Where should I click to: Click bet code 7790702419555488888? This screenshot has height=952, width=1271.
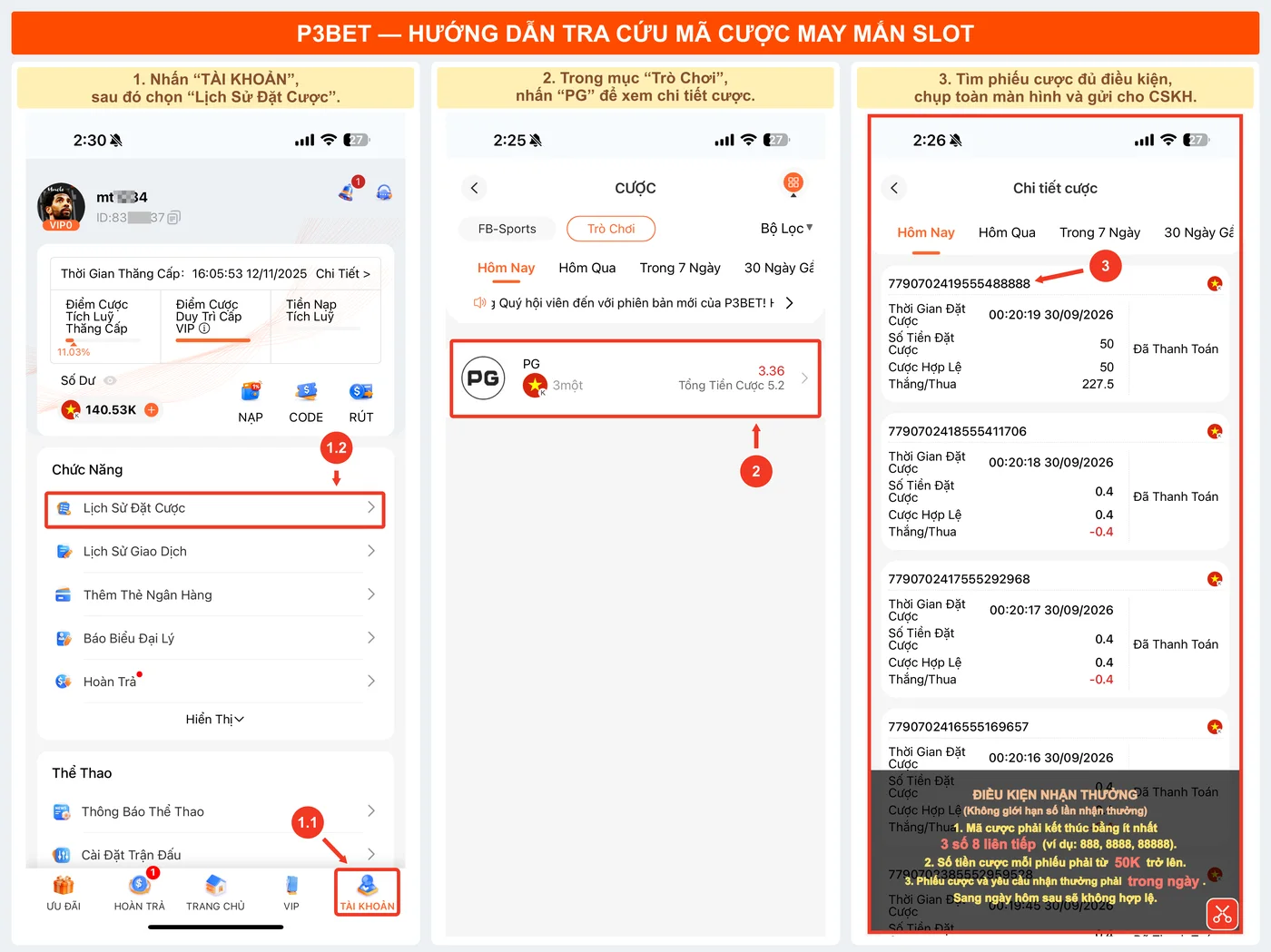pyautogui.click(x=959, y=283)
